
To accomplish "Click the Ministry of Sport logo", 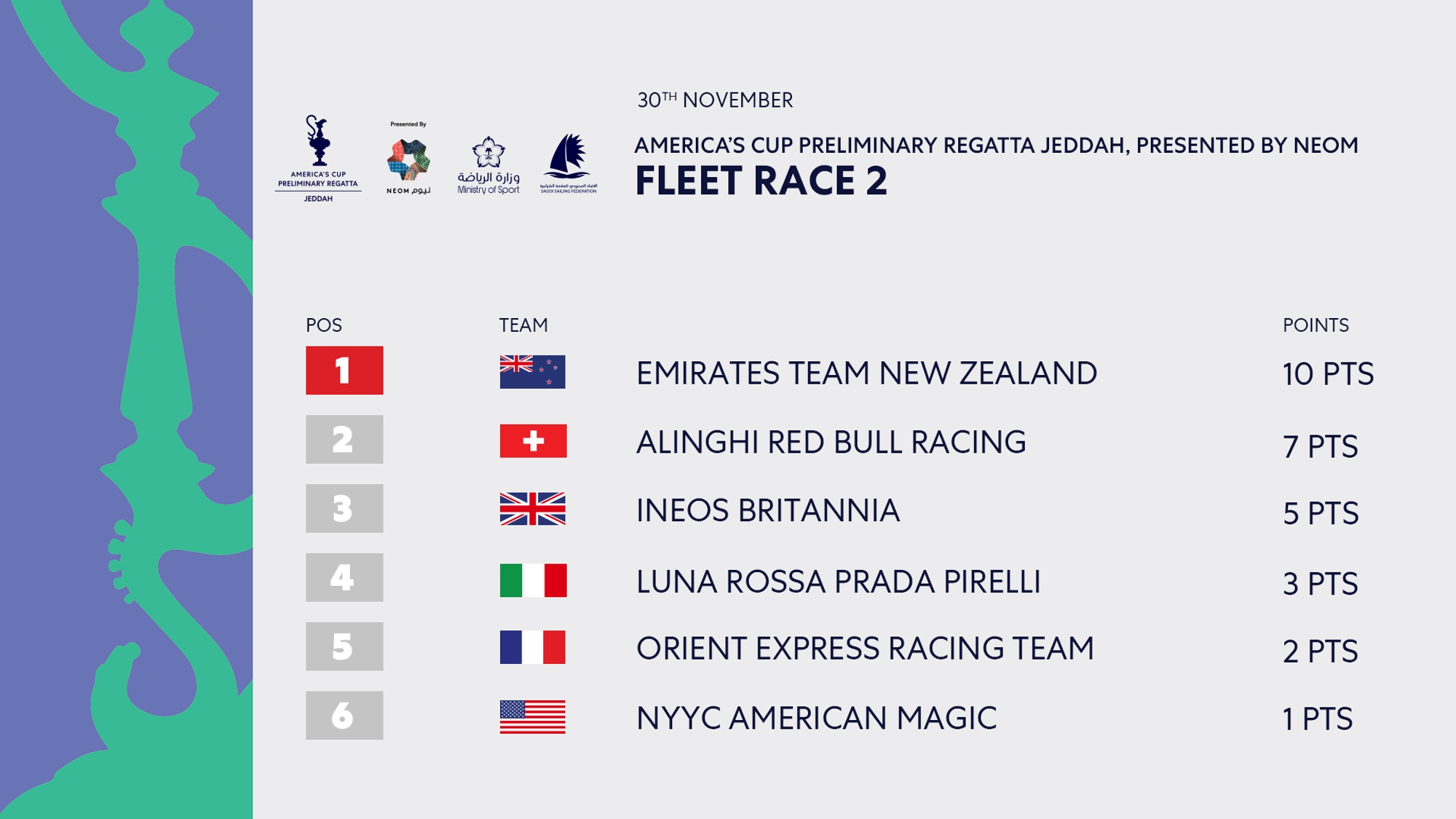I will [x=488, y=165].
